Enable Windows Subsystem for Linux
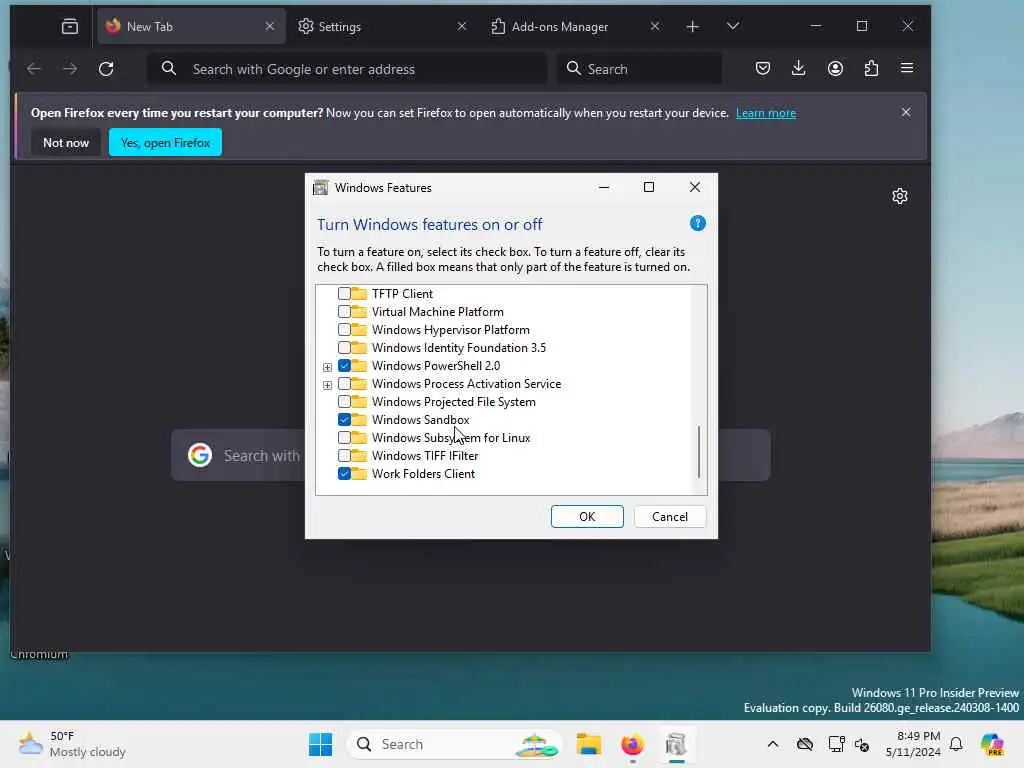This screenshot has width=1024, height=768. click(x=344, y=438)
